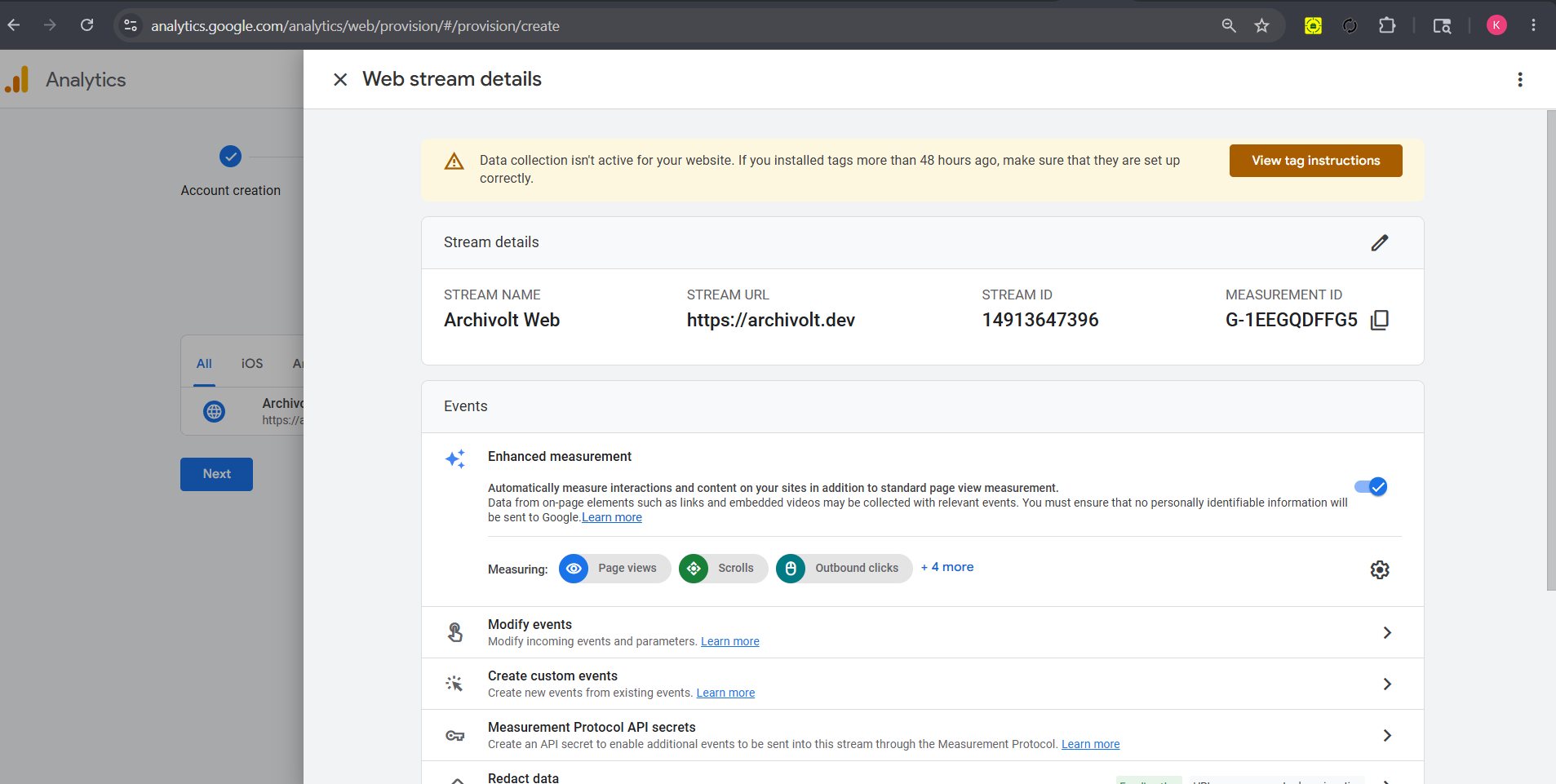Screen dimensions: 1556x784
Task: Expand the Create custom events chevron
Action: 1387,684
